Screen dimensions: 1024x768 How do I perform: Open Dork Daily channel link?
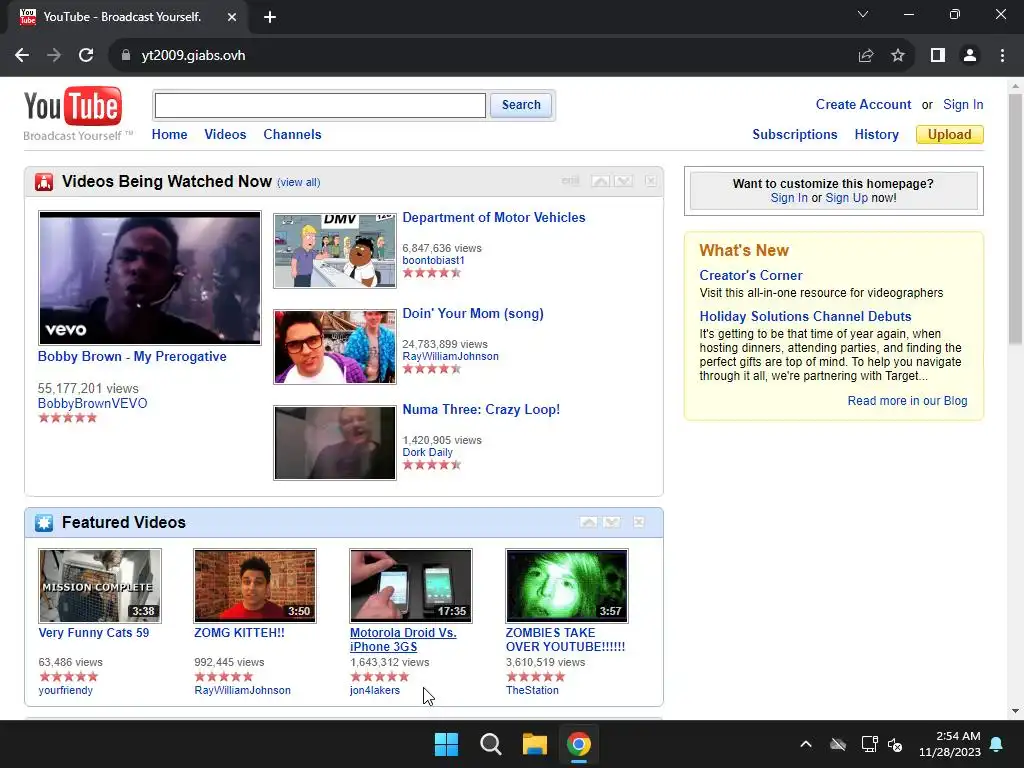pos(427,452)
